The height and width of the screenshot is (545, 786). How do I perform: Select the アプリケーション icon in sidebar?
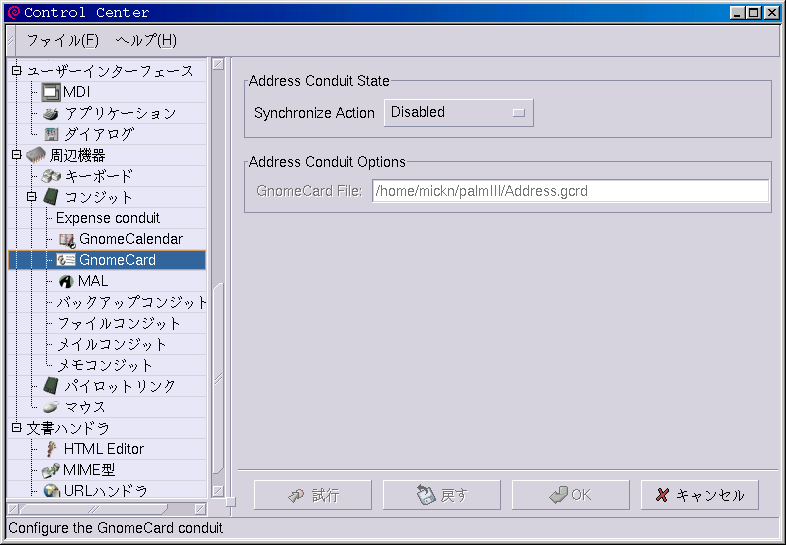(51, 113)
